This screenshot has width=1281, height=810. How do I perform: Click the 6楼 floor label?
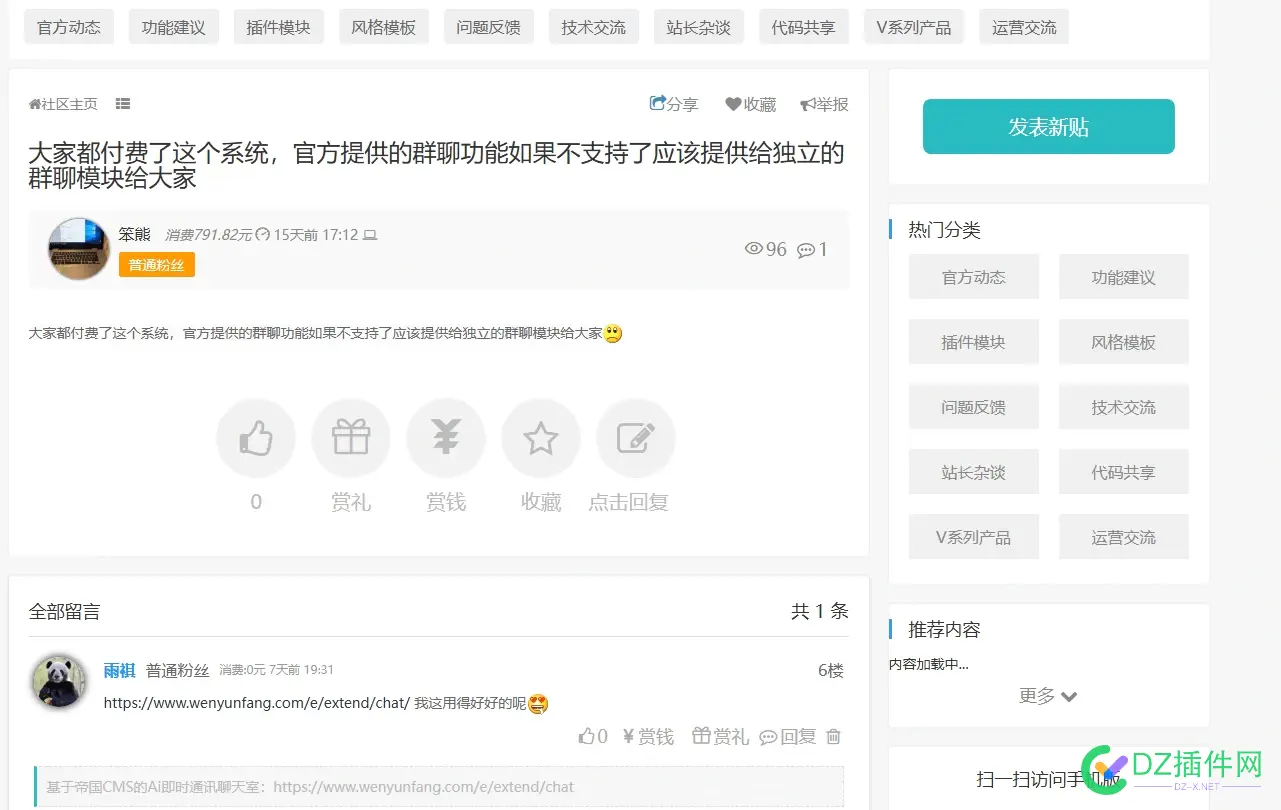click(x=831, y=670)
